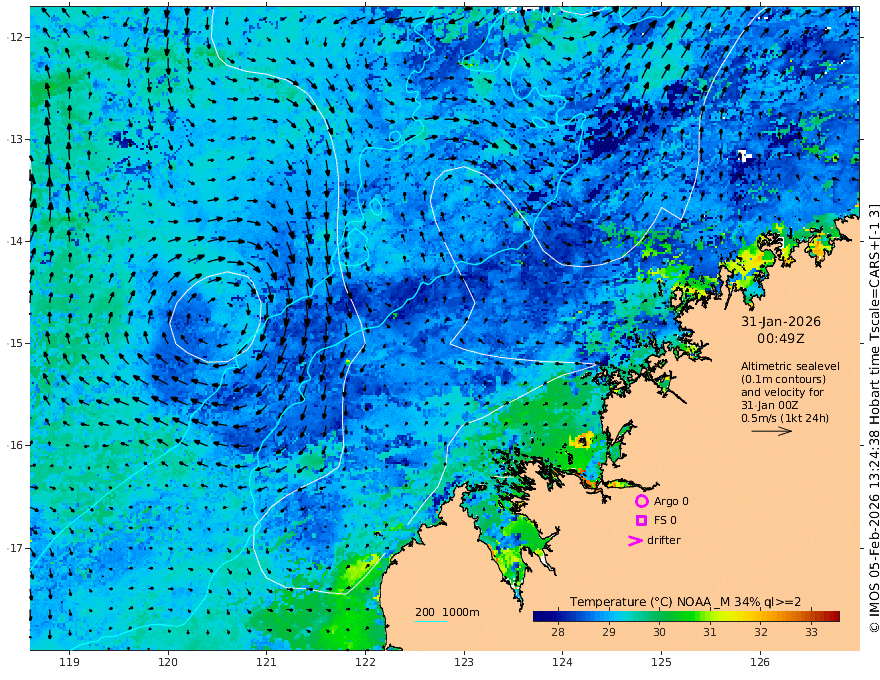Click the '0.5m/s (1kt 24h)' scale text

click(785, 418)
